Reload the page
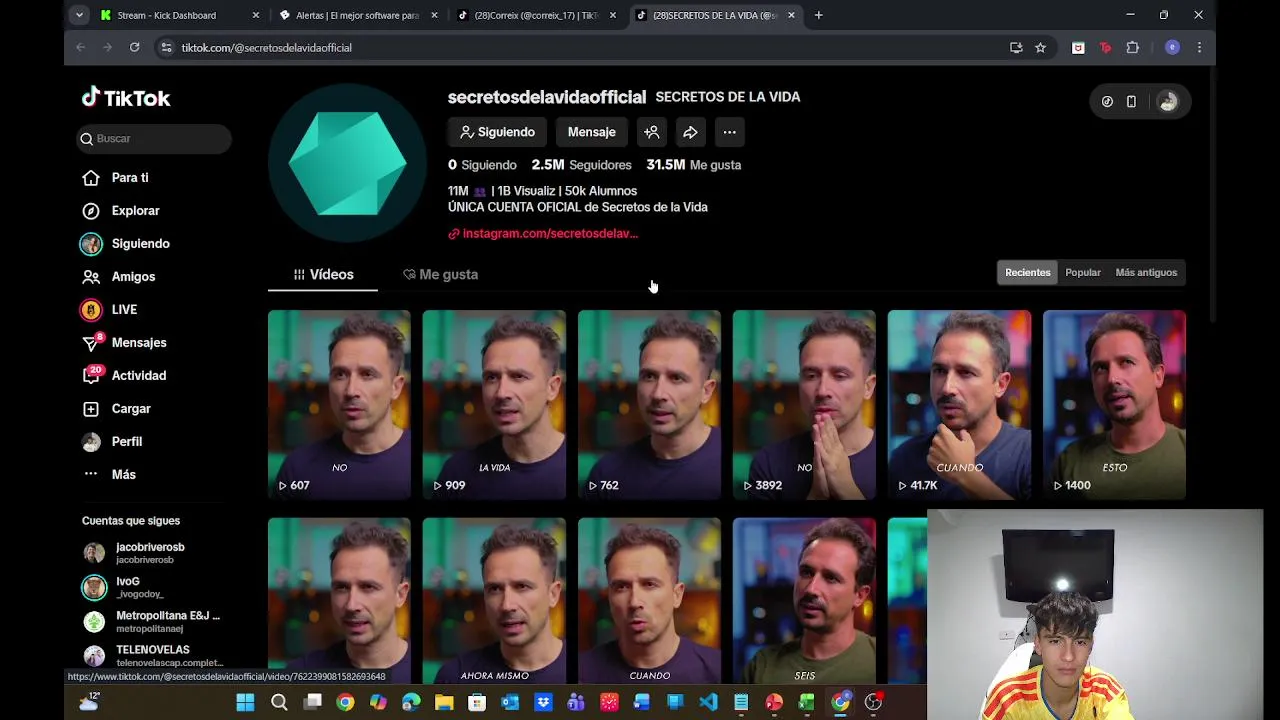 point(134,47)
